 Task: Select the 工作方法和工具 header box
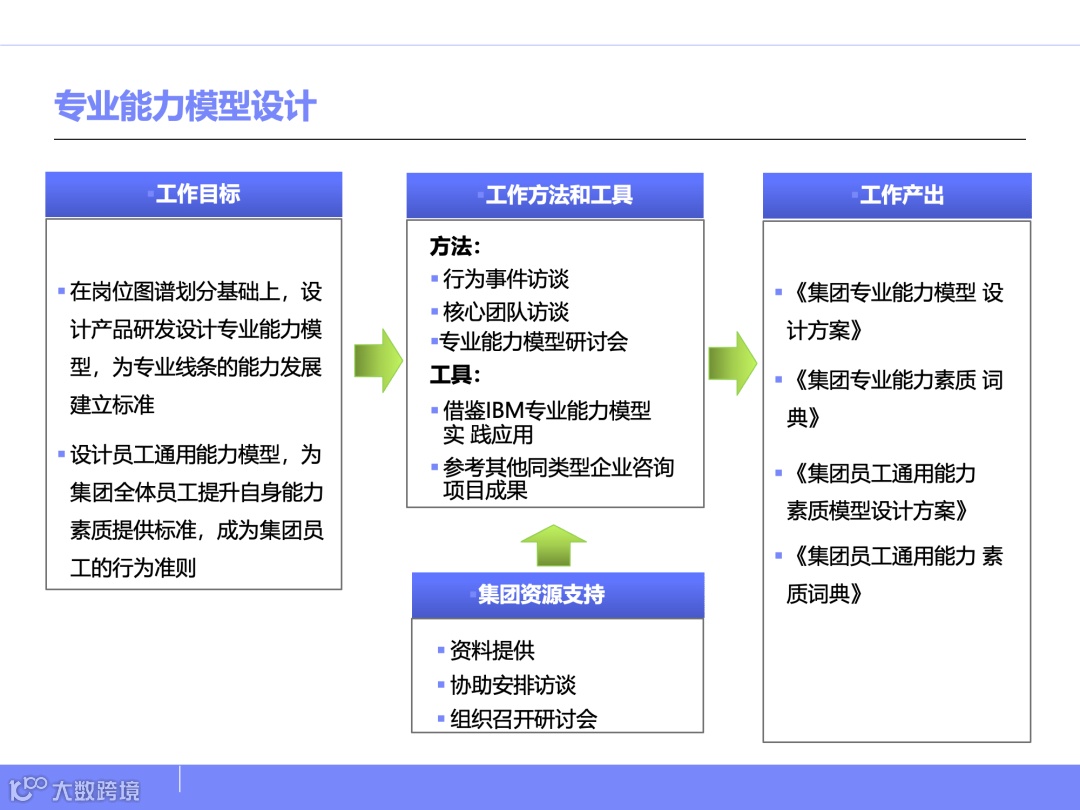pyautogui.click(x=555, y=195)
